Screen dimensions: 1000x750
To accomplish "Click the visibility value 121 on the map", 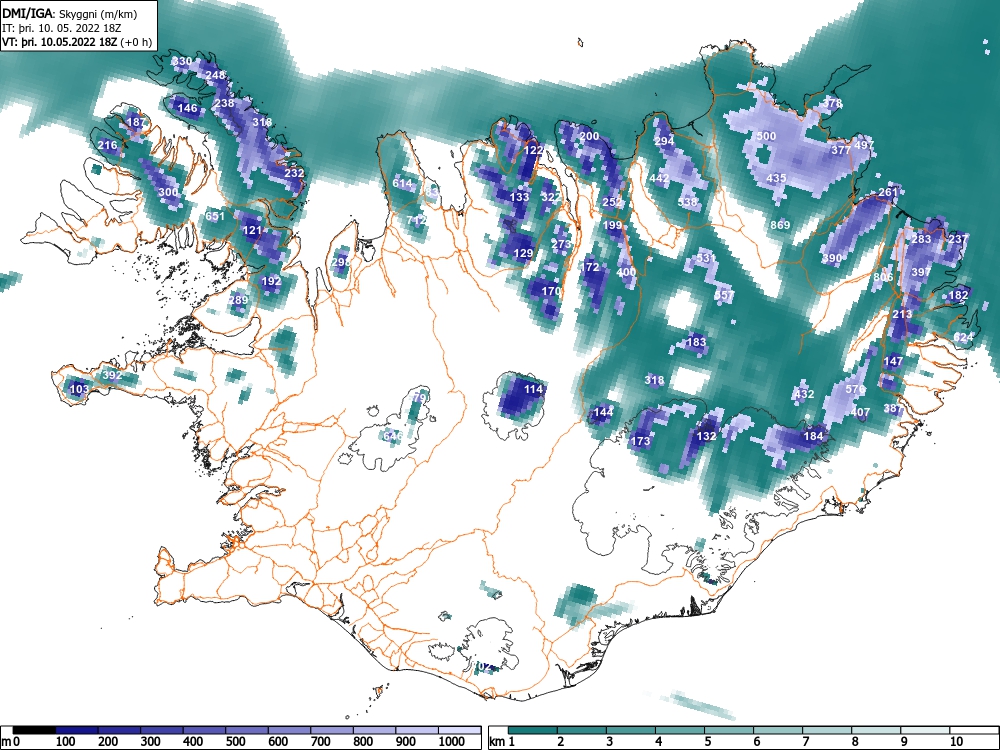I will [253, 230].
